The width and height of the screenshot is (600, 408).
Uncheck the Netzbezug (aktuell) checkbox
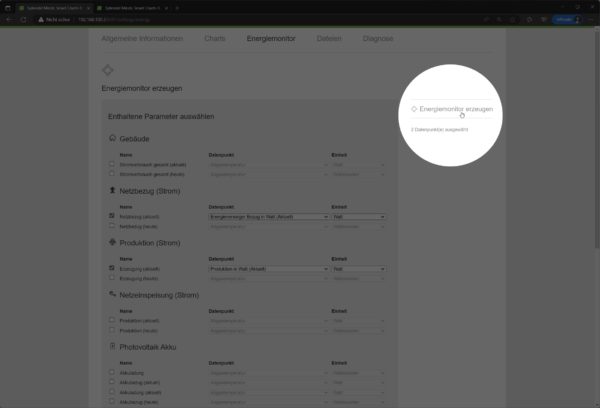tap(112, 216)
